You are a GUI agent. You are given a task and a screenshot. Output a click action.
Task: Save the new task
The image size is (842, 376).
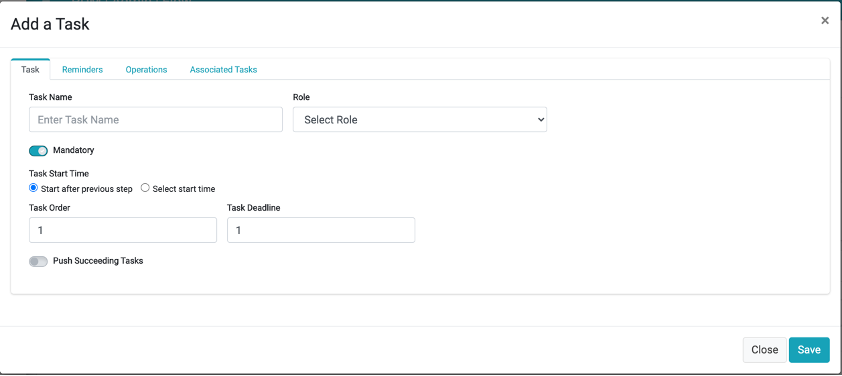(809, 350)
